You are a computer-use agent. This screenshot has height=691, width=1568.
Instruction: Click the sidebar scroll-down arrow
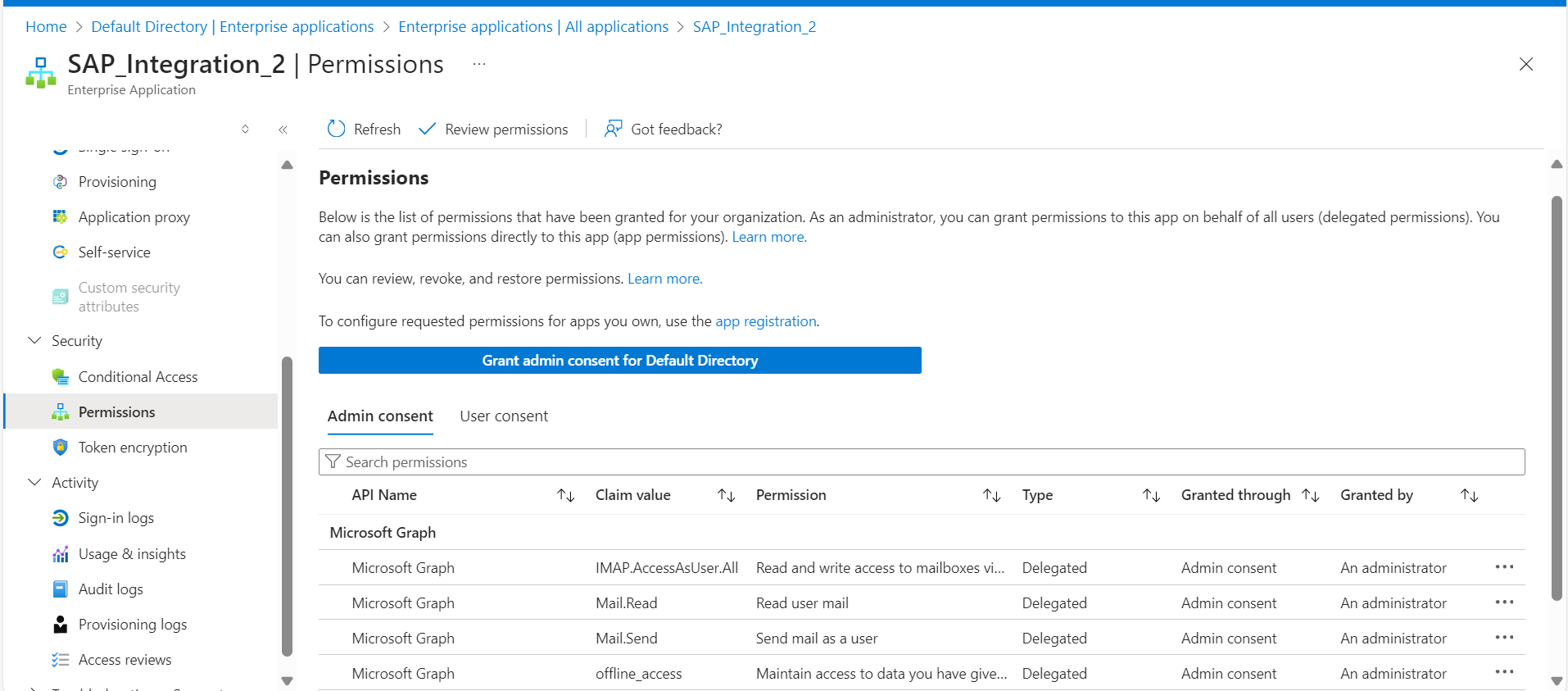287,680
